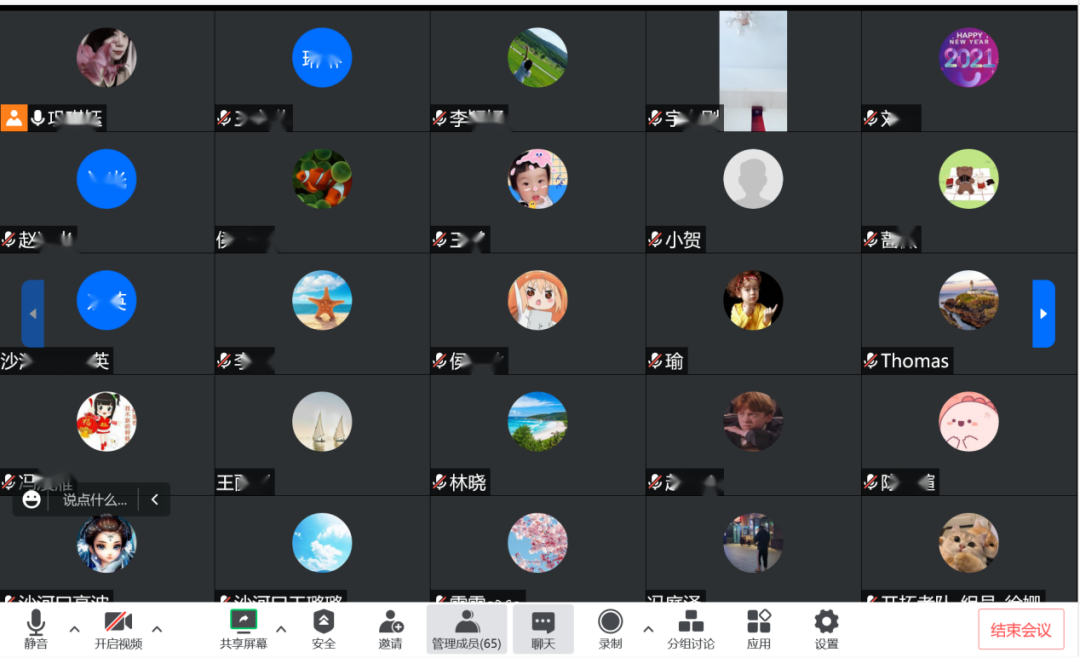Viewport: 1080px width, 658px height.
Task: Expand the audio options arrow beside 静音
Action: 74,629
